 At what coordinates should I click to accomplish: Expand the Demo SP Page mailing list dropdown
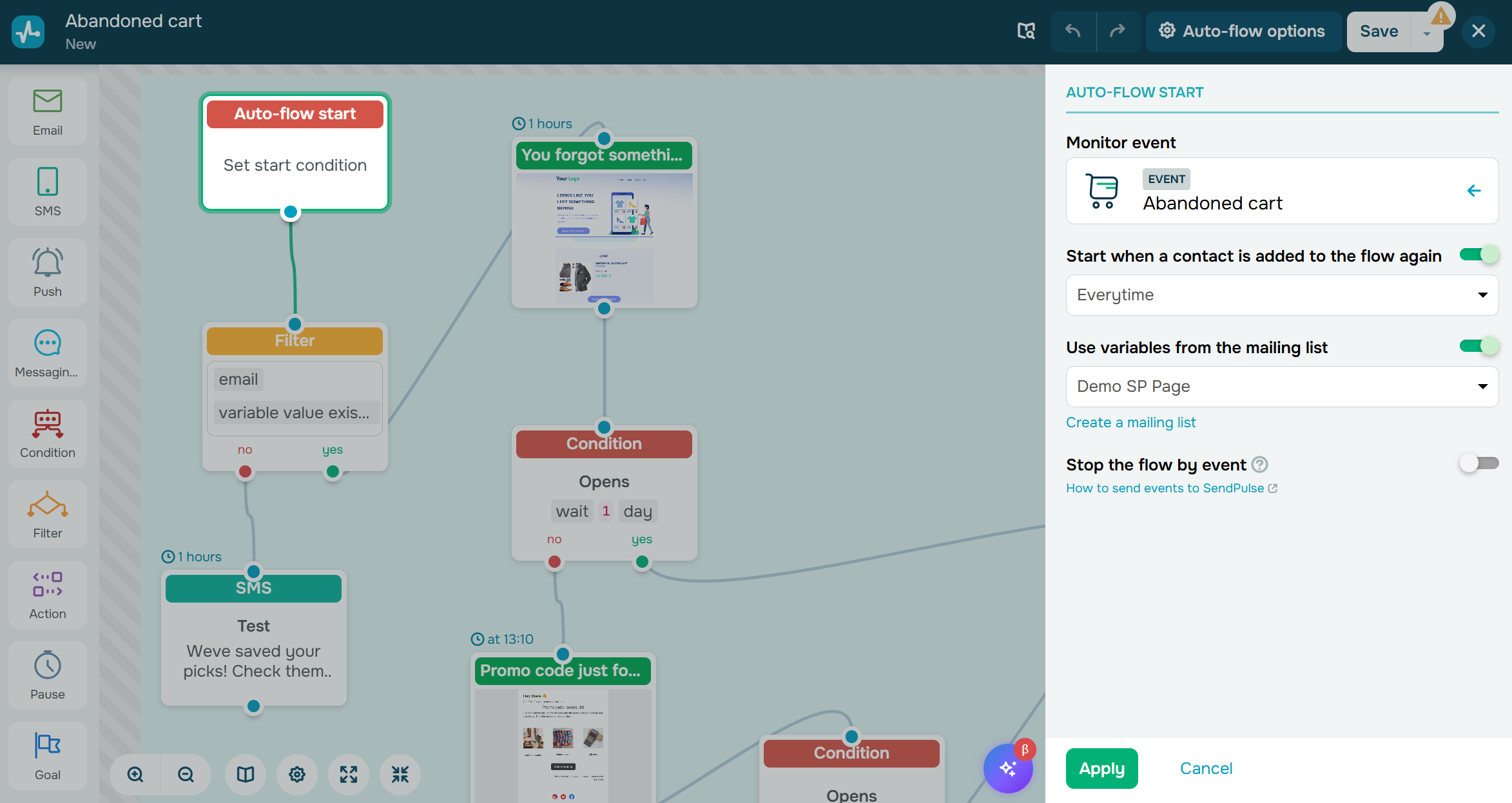pyautogui.click(x=1281, y=386)
